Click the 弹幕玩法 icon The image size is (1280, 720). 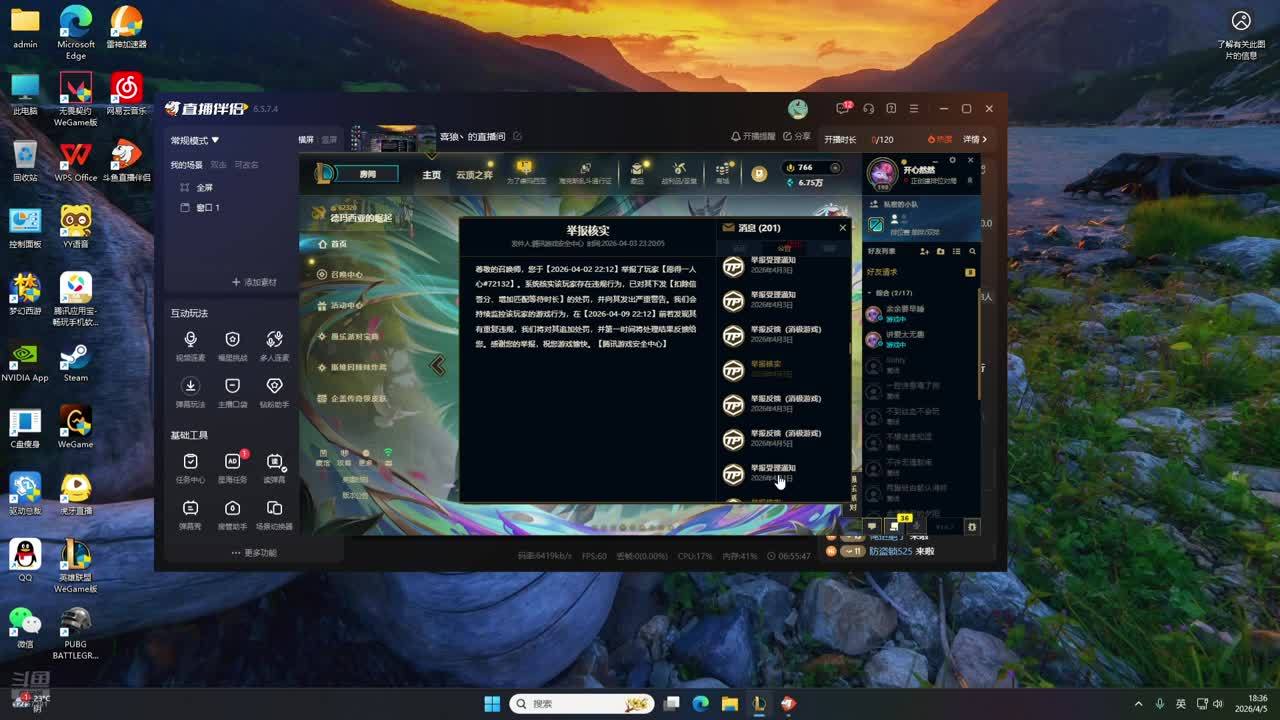(190, 391)
